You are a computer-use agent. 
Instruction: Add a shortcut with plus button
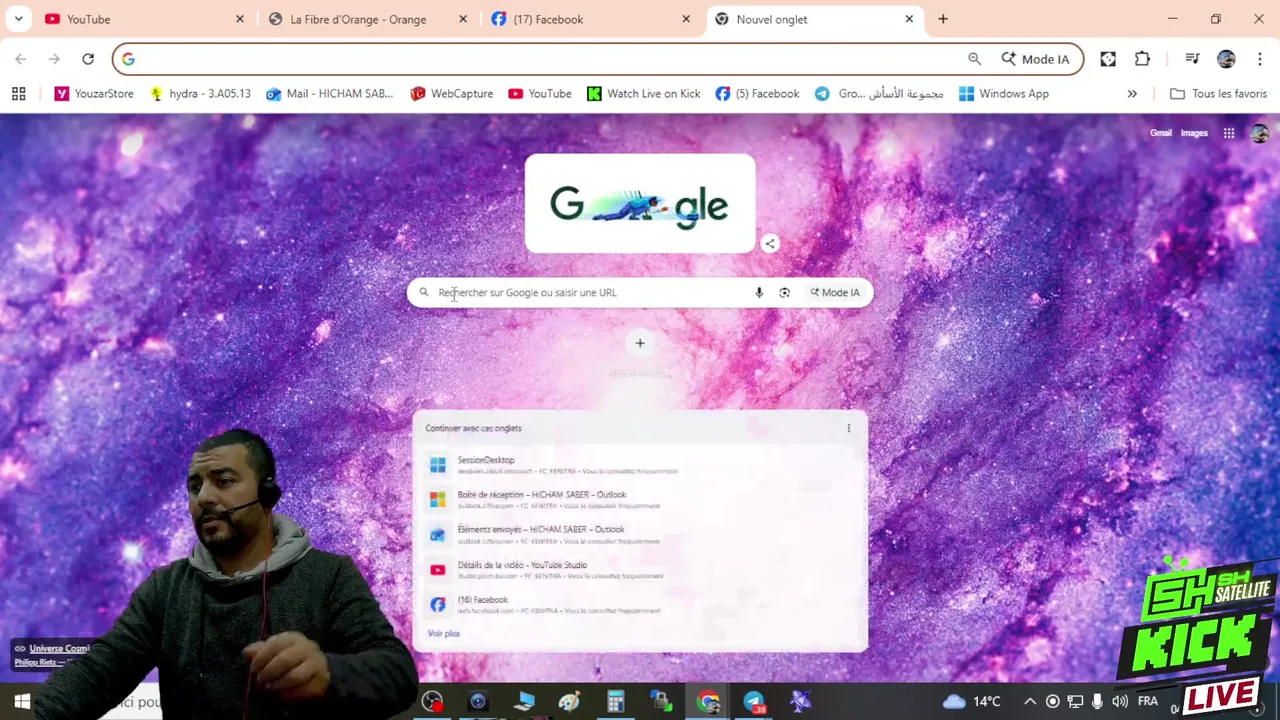640,343
